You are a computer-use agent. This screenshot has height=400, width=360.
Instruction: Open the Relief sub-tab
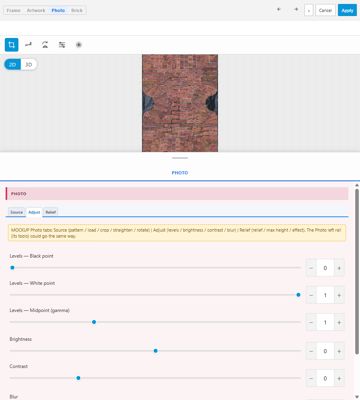pyautogui.click(x=51, y=212)
